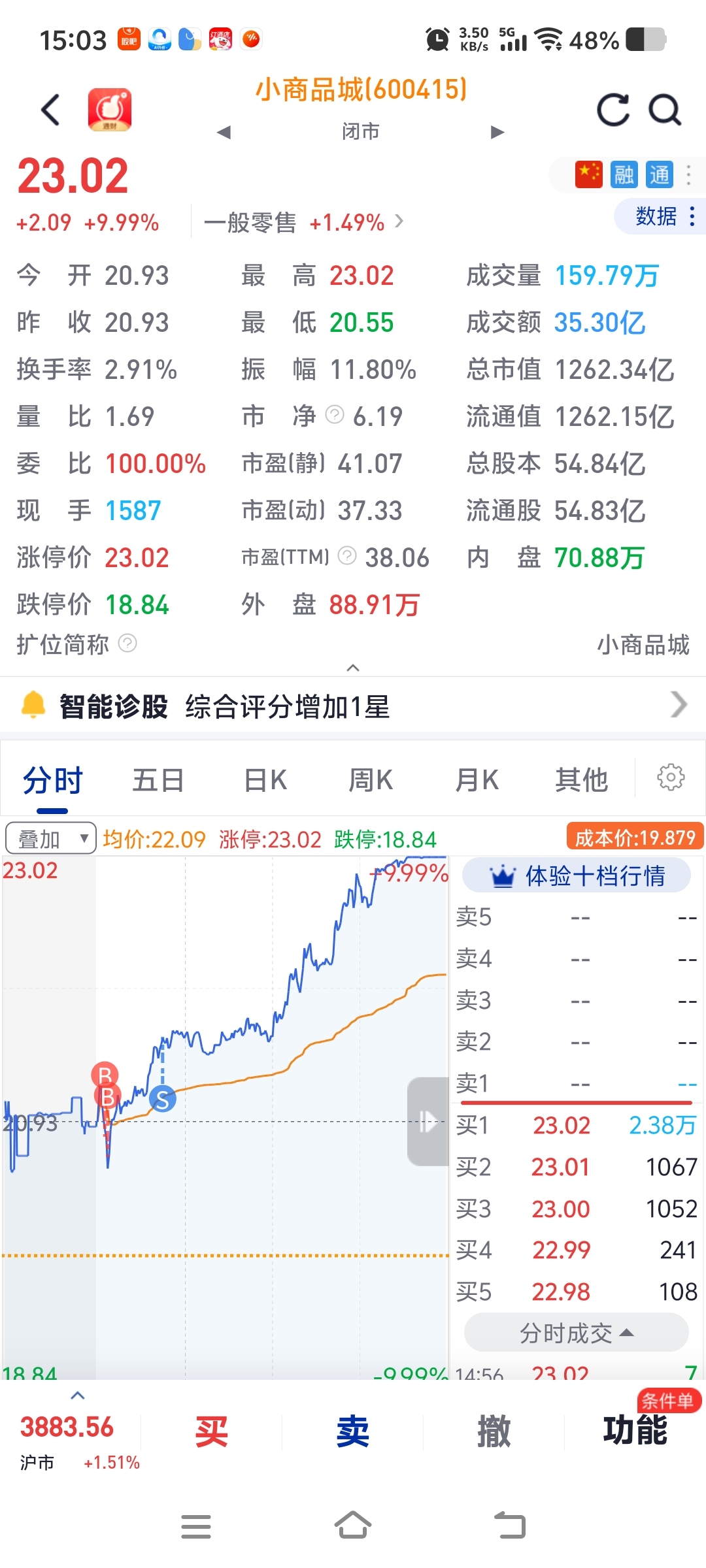
Task: Select 买5 price 22.98 row
Action: [577, 1292]
